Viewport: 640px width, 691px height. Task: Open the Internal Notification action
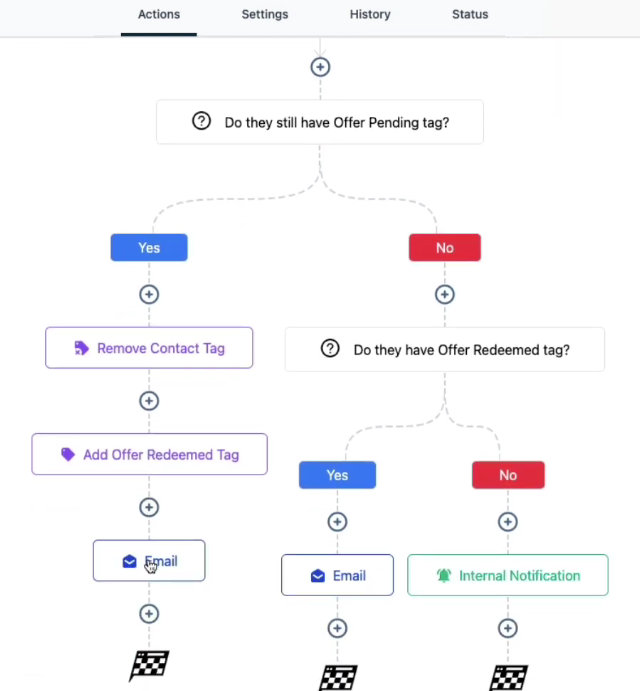(508, 576)
